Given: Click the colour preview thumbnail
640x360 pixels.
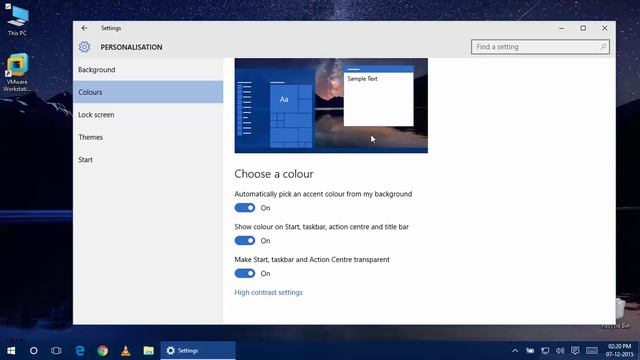Looking at the screenshot, I should point(331,106).
